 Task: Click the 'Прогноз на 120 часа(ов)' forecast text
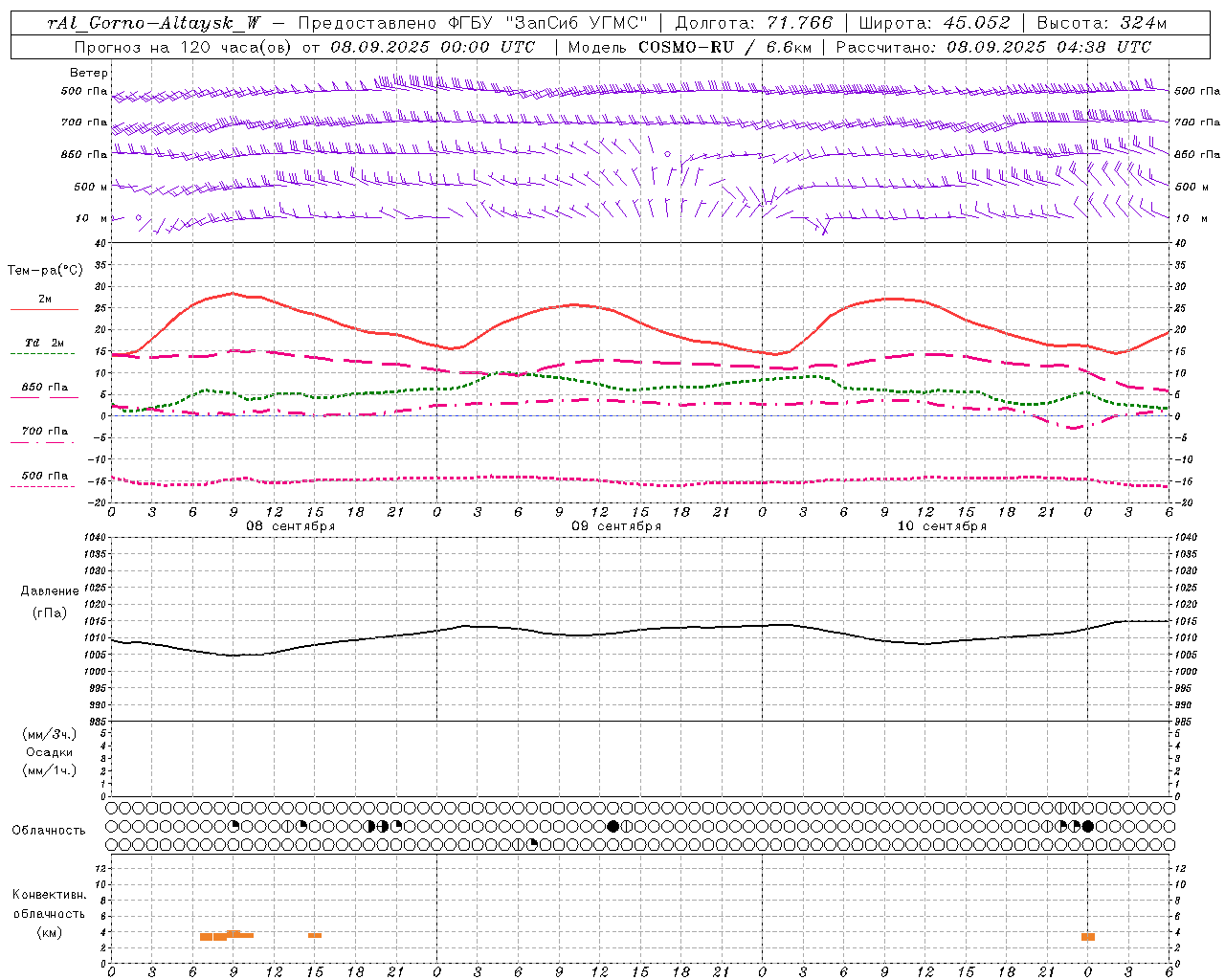pyautogui.click(x=184, y=47)
